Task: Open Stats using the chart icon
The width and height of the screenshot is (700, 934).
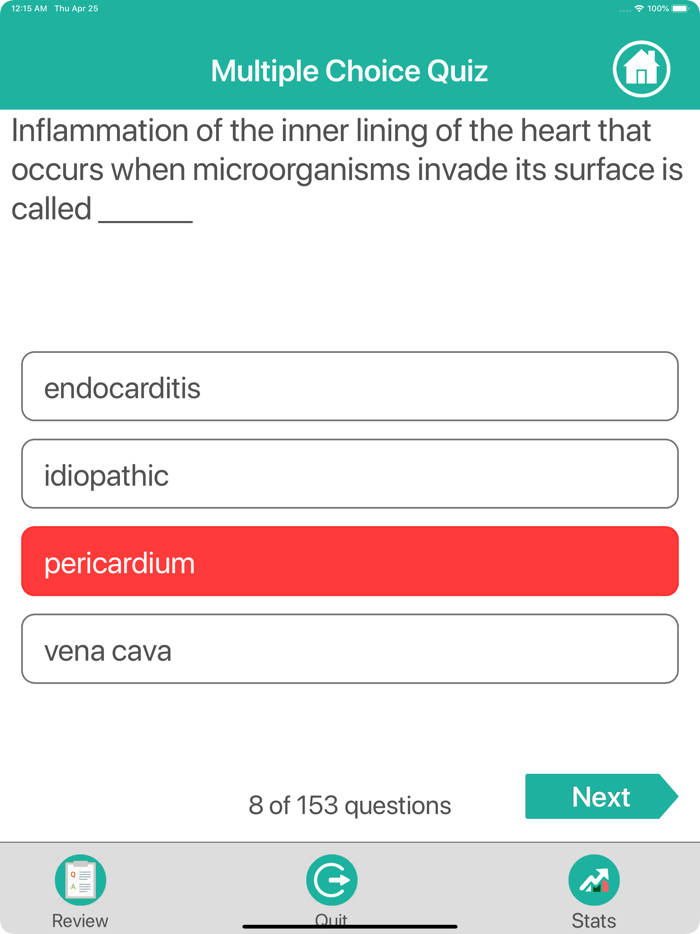Action: (594, 879)
